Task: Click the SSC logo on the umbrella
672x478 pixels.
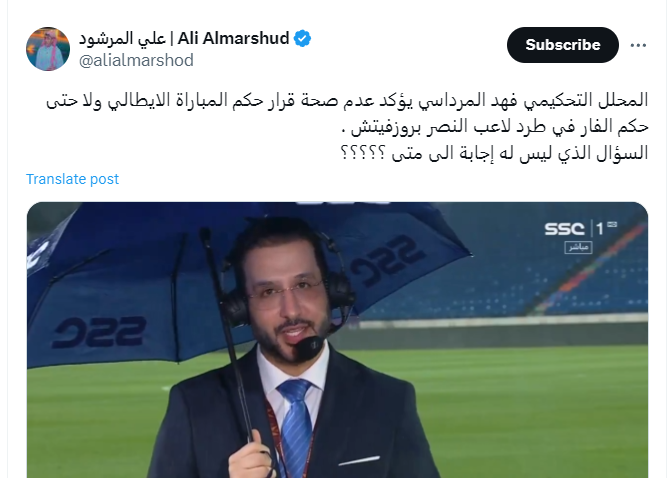Action: (388, 260)
